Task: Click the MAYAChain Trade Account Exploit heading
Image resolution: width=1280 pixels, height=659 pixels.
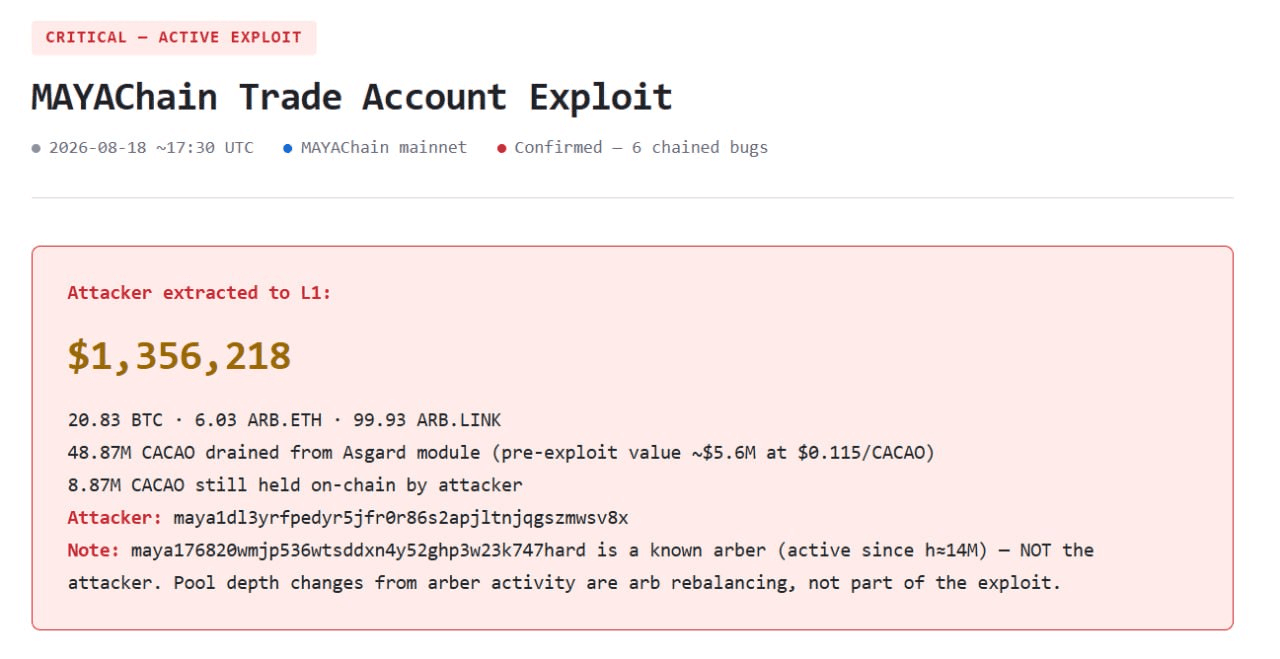Action: tap(352, 97)
